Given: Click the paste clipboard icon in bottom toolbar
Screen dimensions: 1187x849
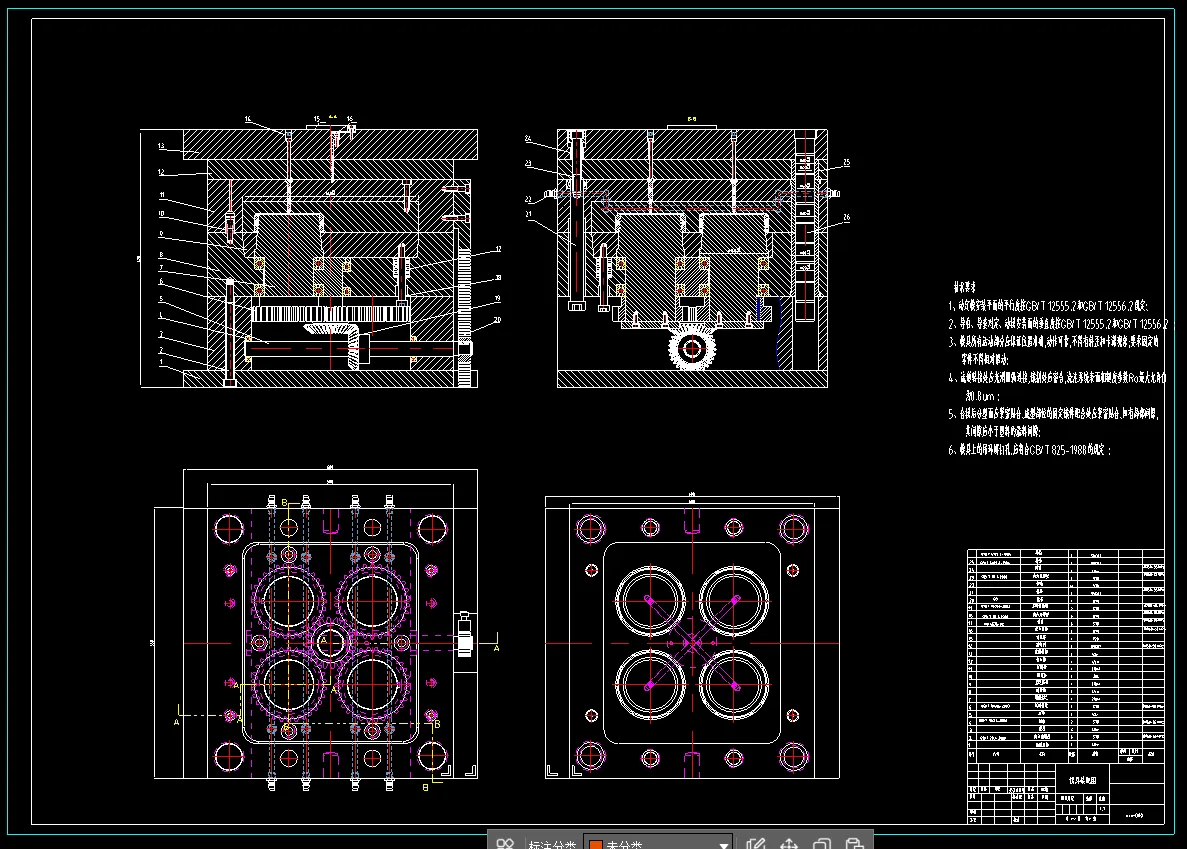Looking at the screenshot, I should 855,844.
